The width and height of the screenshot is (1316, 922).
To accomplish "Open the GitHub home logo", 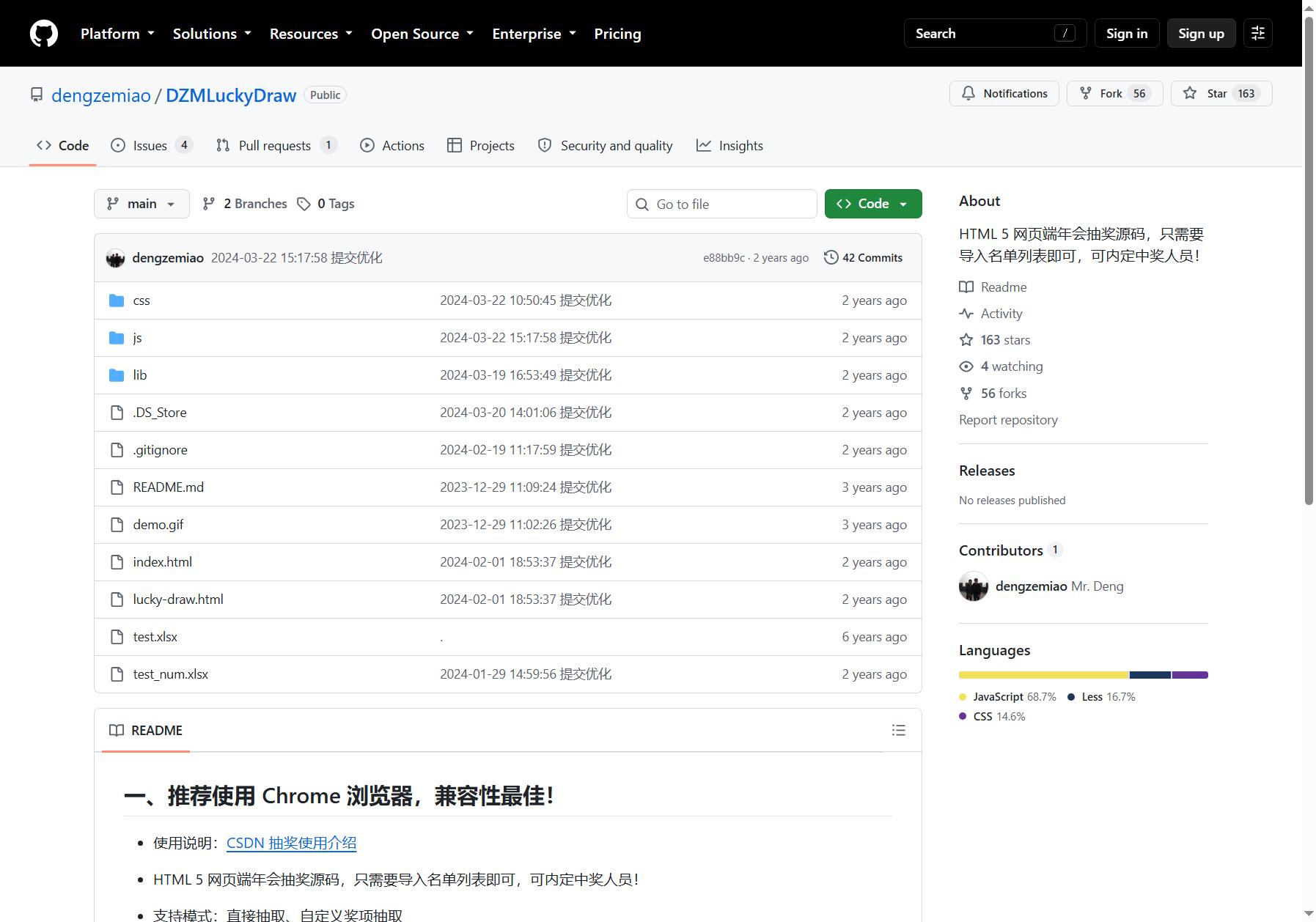I will (44, 34).
